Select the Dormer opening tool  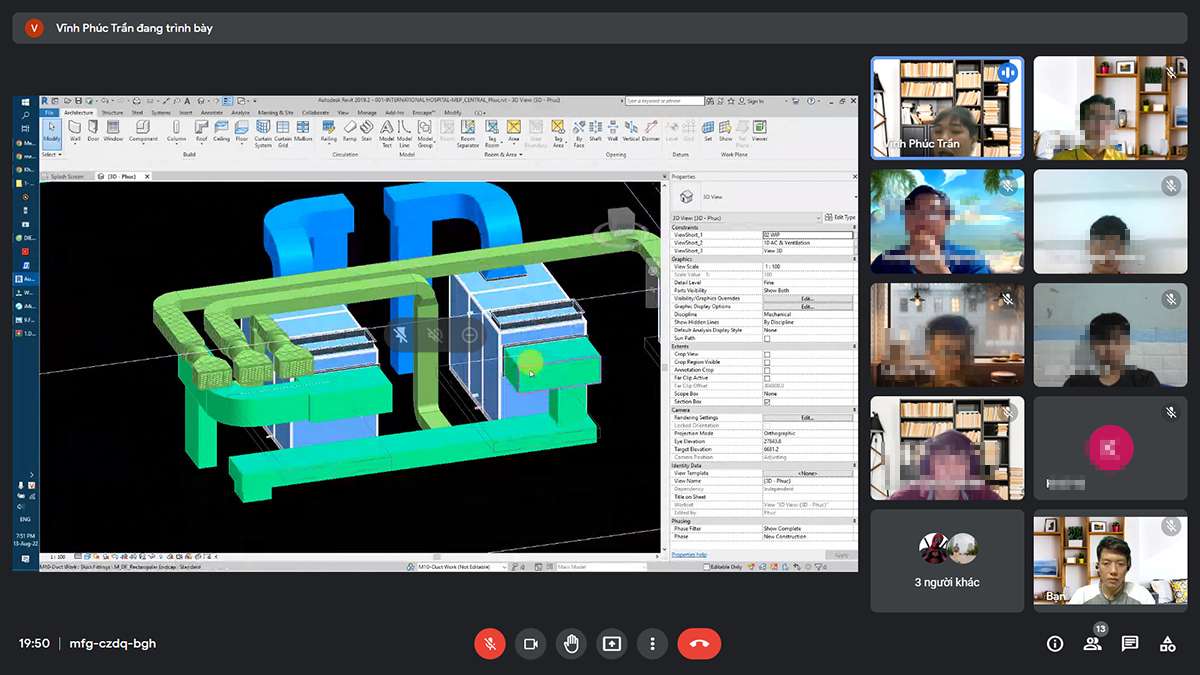(x=651, y=131)
